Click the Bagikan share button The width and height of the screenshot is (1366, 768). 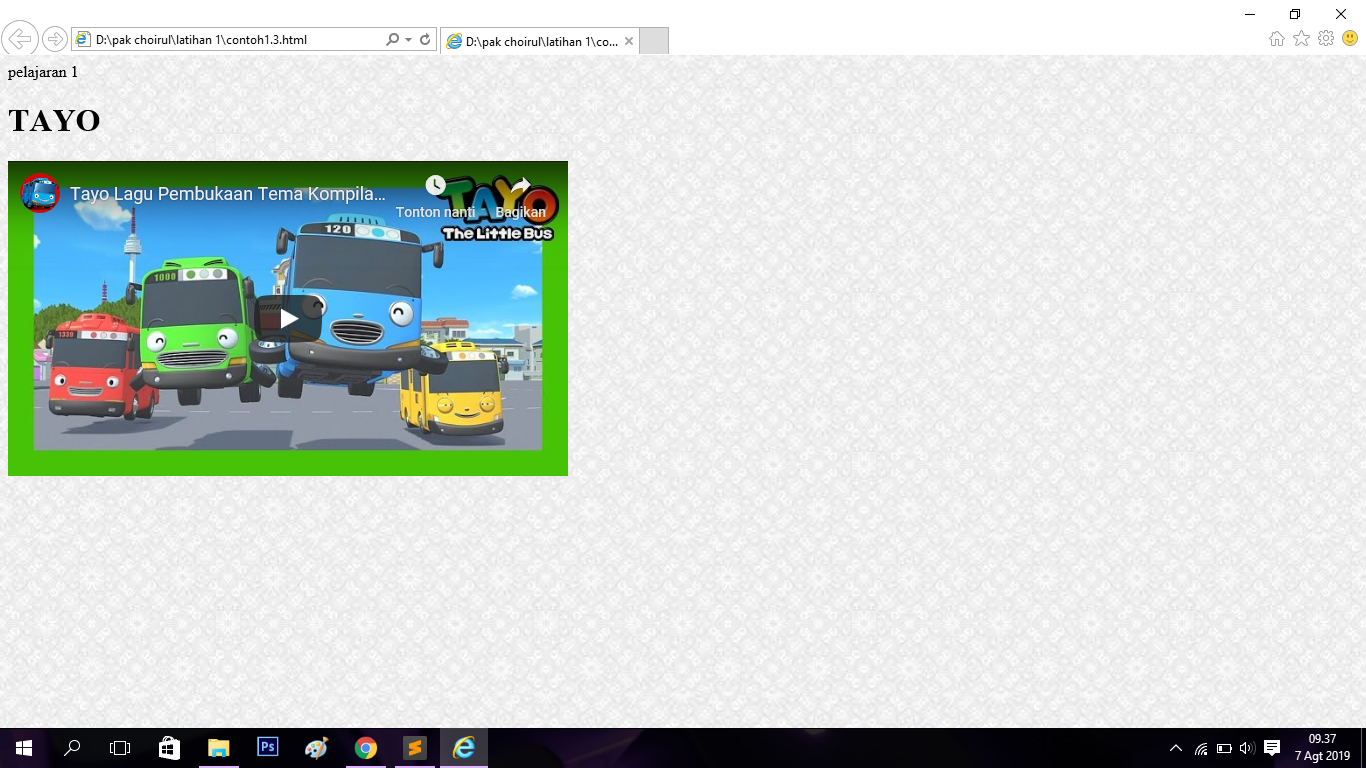click(x=521, y=186)
